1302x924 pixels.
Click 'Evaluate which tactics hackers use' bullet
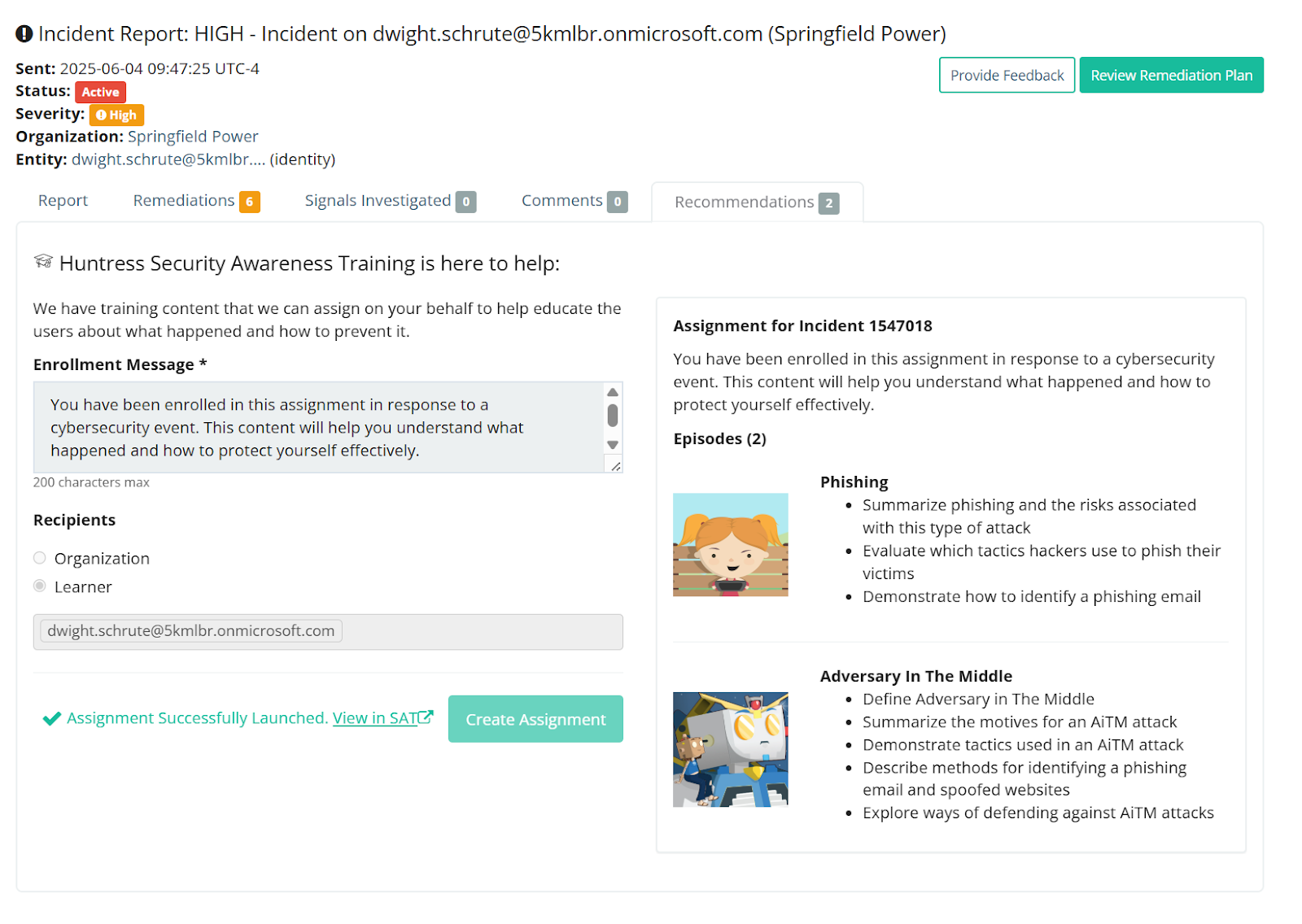pyautogui.click(x=1042, y=562)
